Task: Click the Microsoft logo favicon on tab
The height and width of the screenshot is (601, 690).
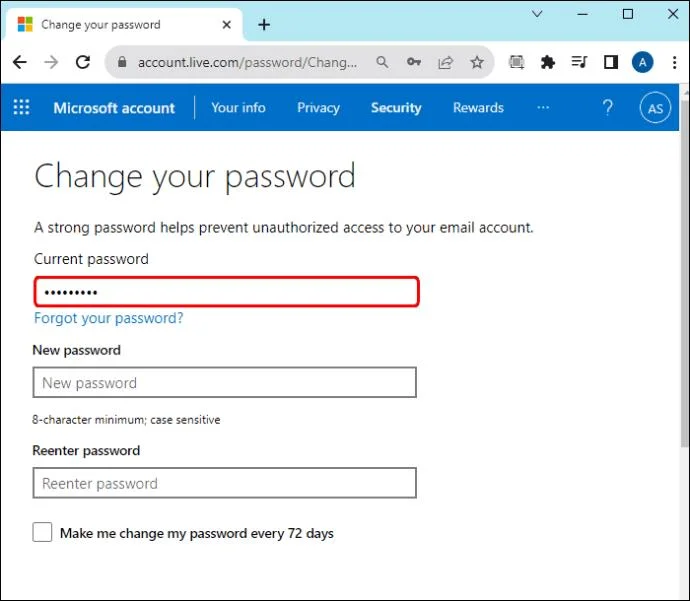Action: click(25, 24)
